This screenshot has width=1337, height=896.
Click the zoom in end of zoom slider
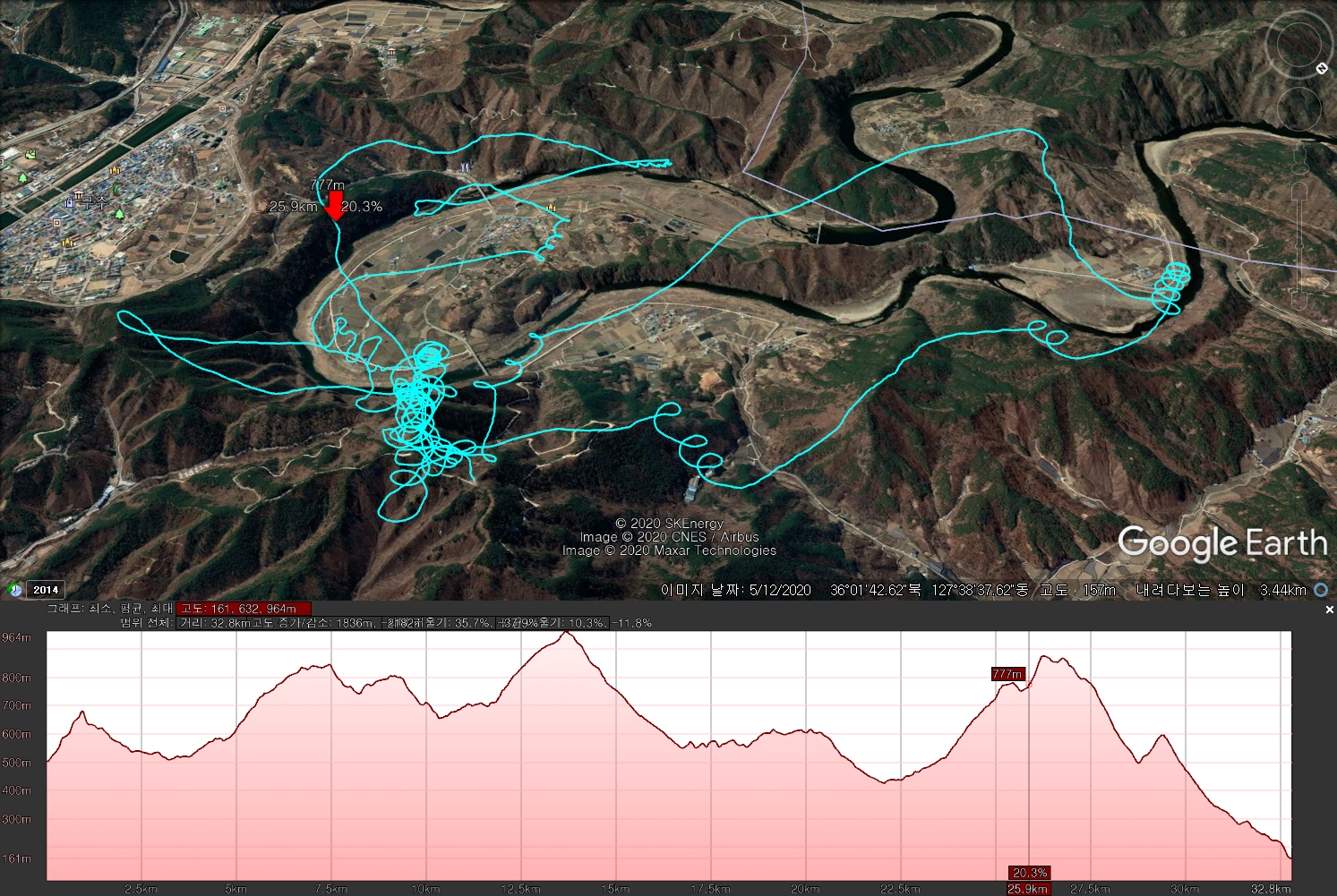point(1299,189)
